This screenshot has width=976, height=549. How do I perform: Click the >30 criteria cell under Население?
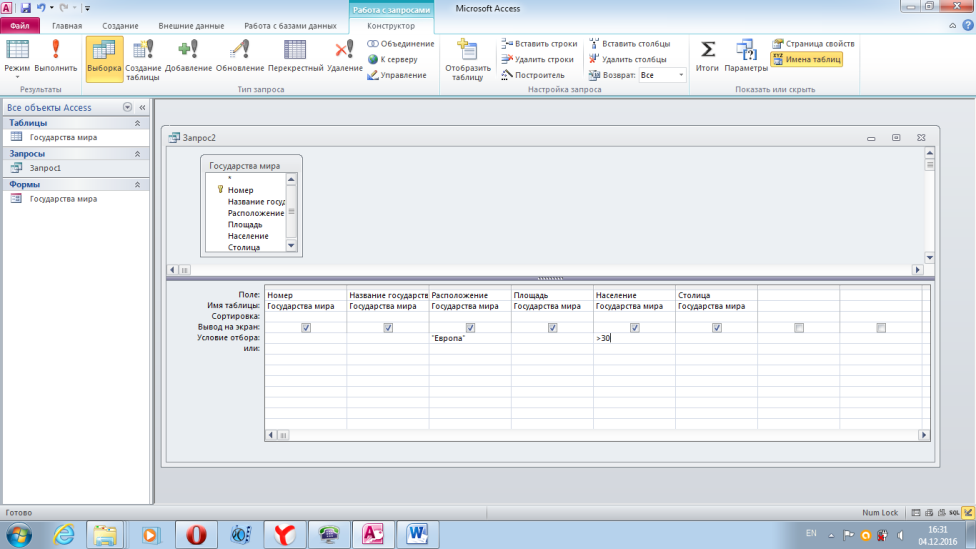click(634, 338)
